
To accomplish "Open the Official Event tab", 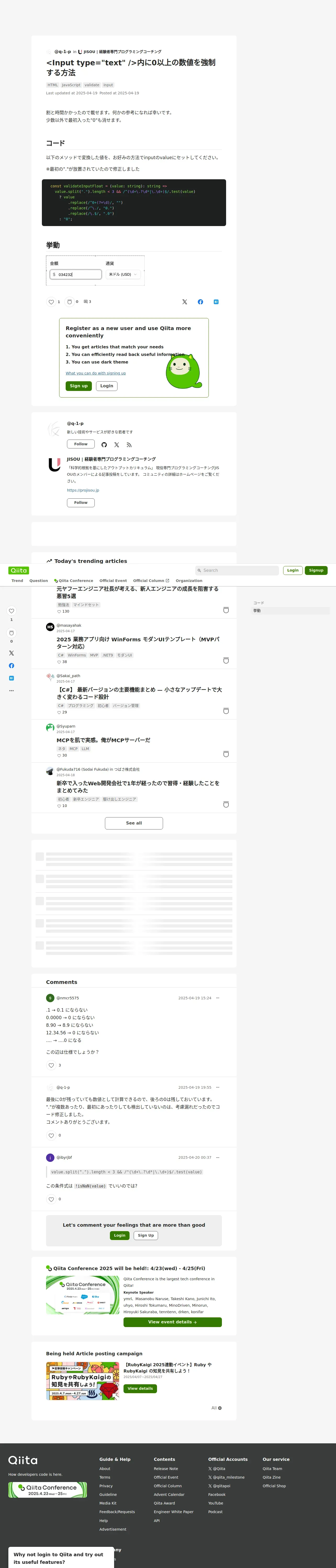I will (x=113, y=581).
